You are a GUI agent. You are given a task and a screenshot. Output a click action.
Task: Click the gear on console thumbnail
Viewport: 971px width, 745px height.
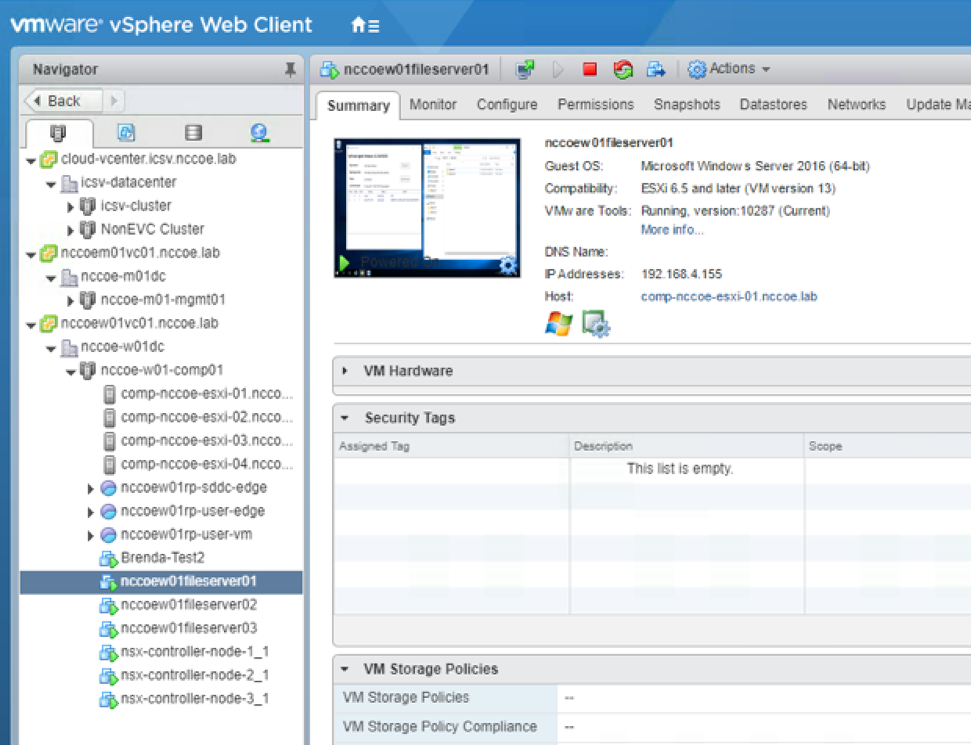[508, 266]
